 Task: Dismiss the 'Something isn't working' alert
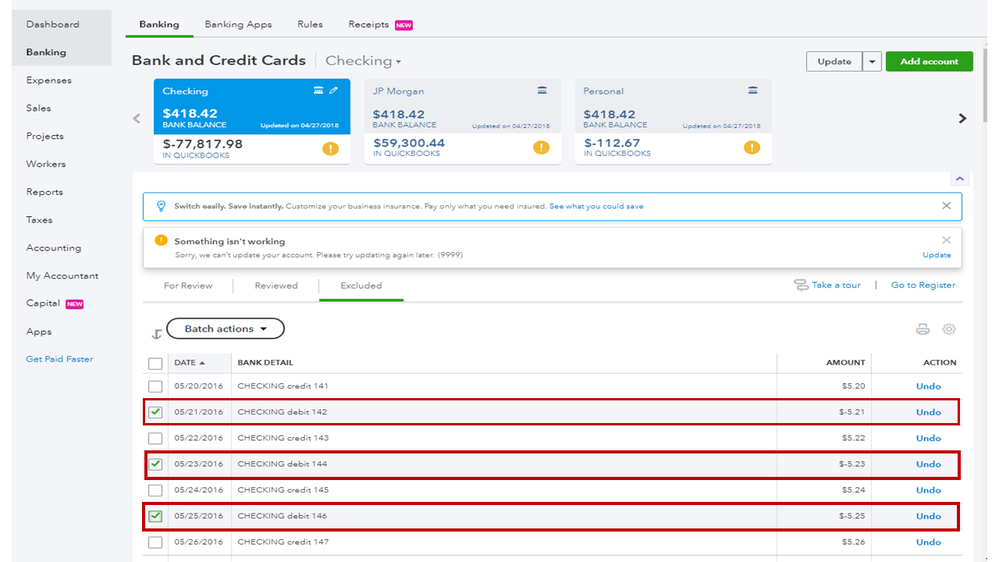click(946, 240)
